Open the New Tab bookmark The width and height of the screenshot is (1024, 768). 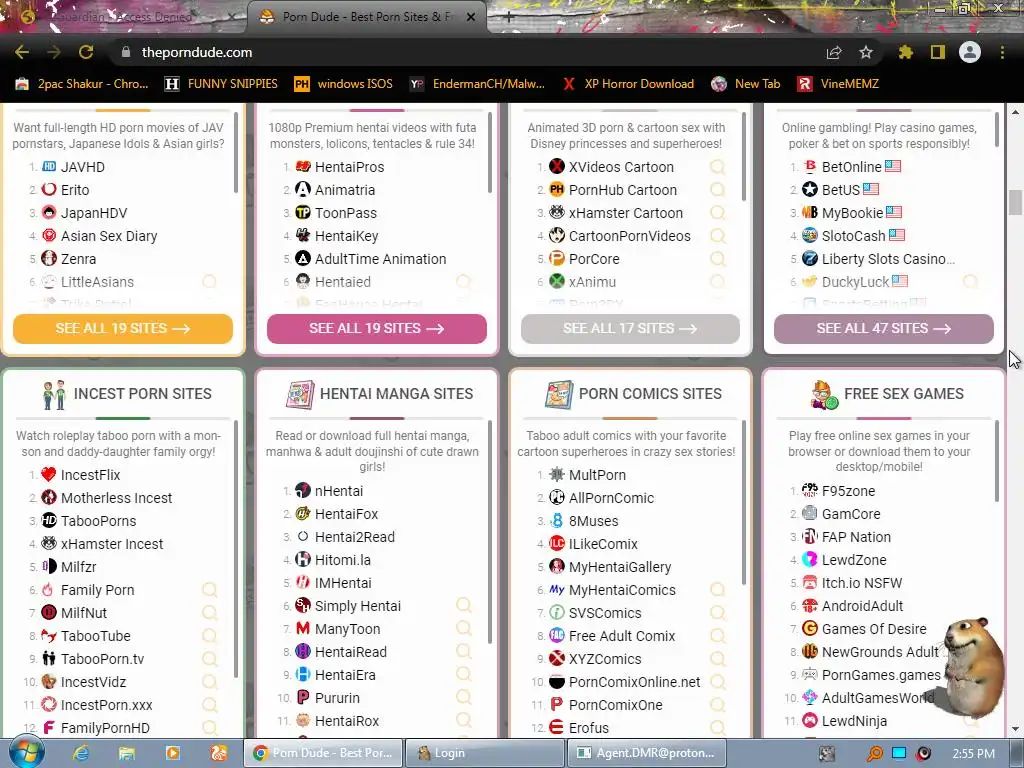coord(746,84)
